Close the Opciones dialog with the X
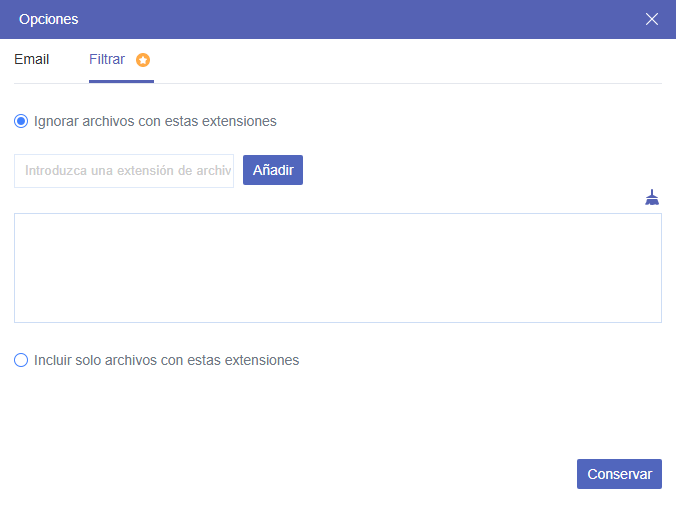 coord(652,19)
